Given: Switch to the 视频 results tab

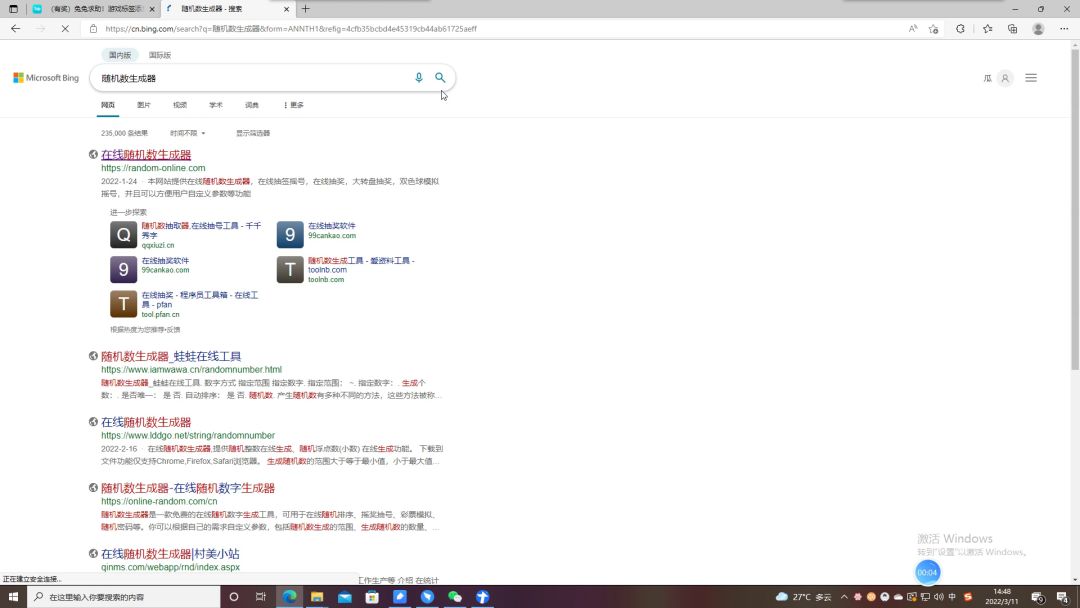Looking at the screenshot, I should click(x=180, y=105).
